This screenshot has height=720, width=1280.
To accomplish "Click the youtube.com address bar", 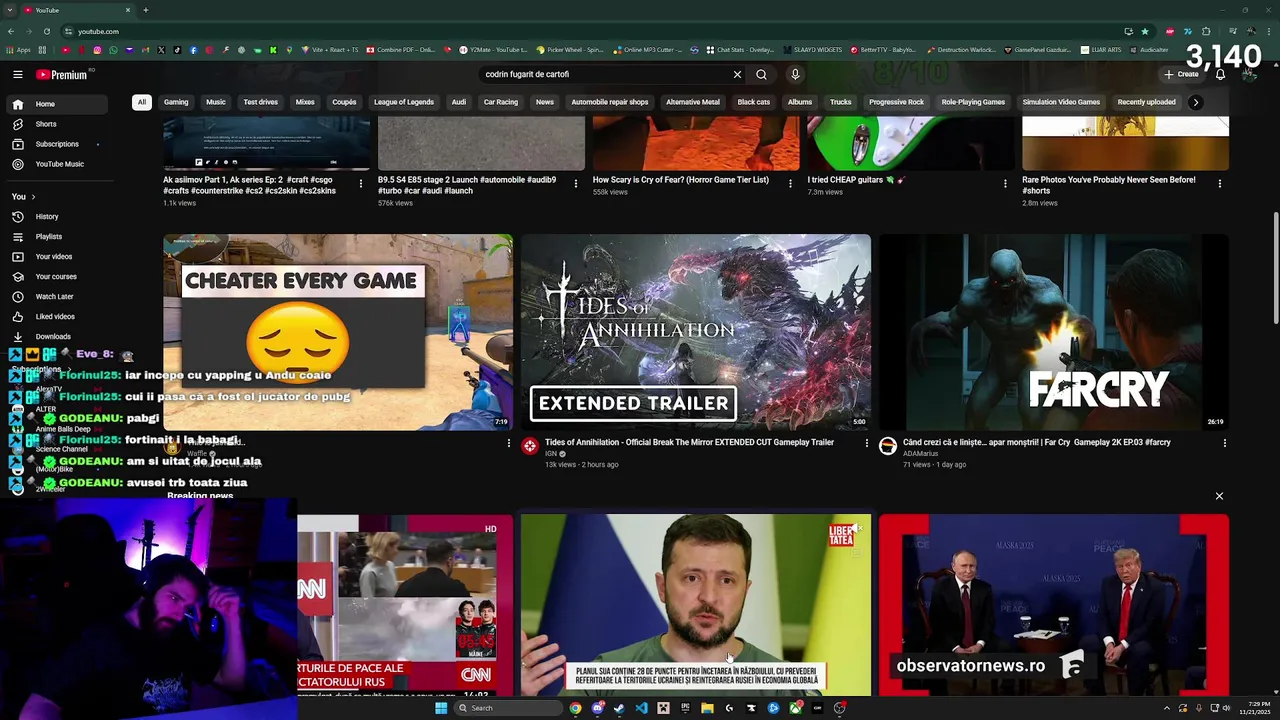I will tap(590, 31).
